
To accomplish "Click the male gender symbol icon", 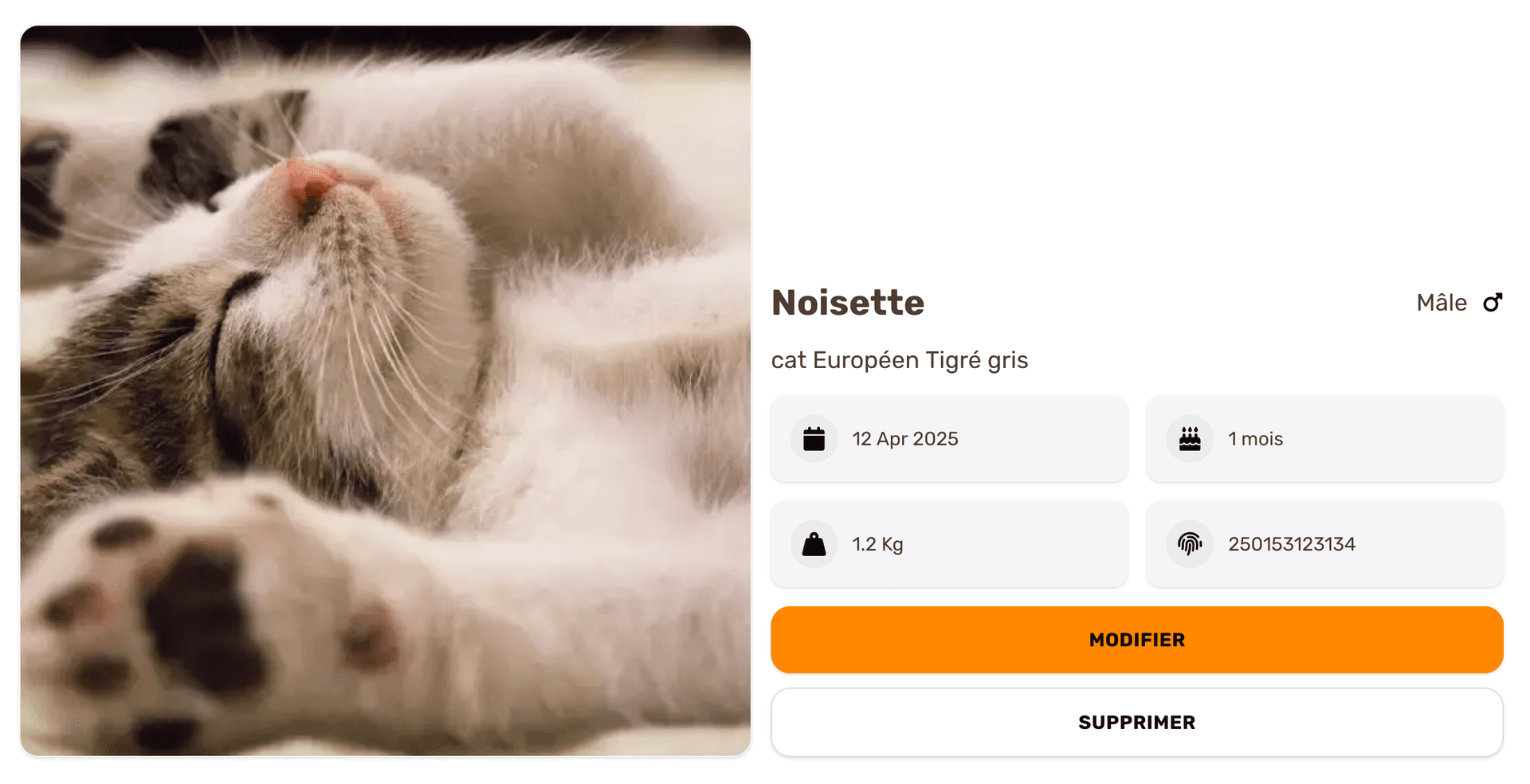I will pyautogui.click(x=1493, y=303).
